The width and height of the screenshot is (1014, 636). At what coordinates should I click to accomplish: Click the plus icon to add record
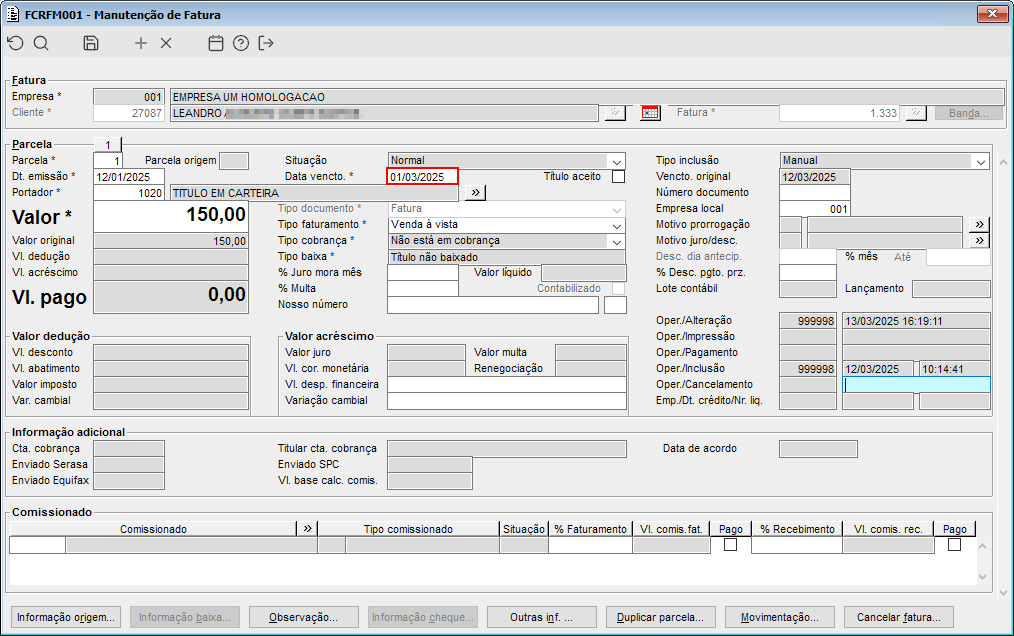pos(141,43)
